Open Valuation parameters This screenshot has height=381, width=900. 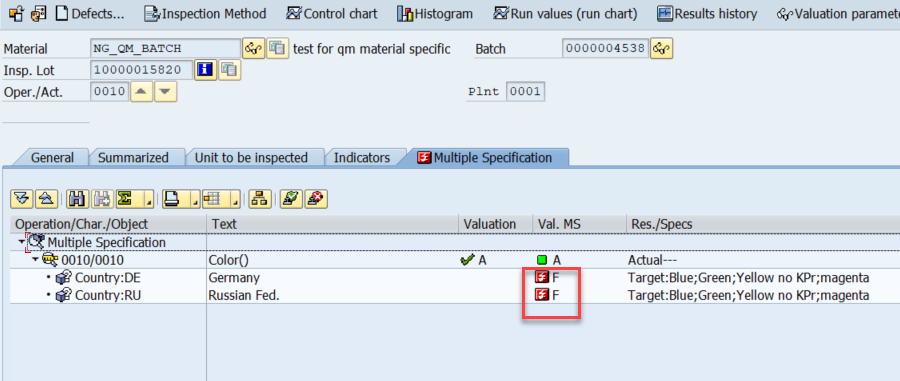pyautogui.click(x=837, y=13)
